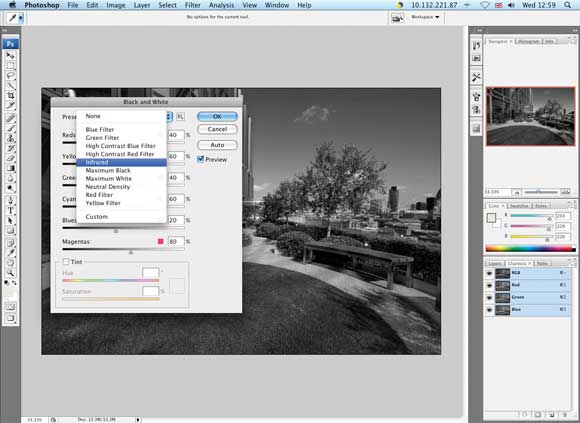This screenshot has width=580, height=423.
Task: Click the Blues slider handle
Action: point(116,231)
